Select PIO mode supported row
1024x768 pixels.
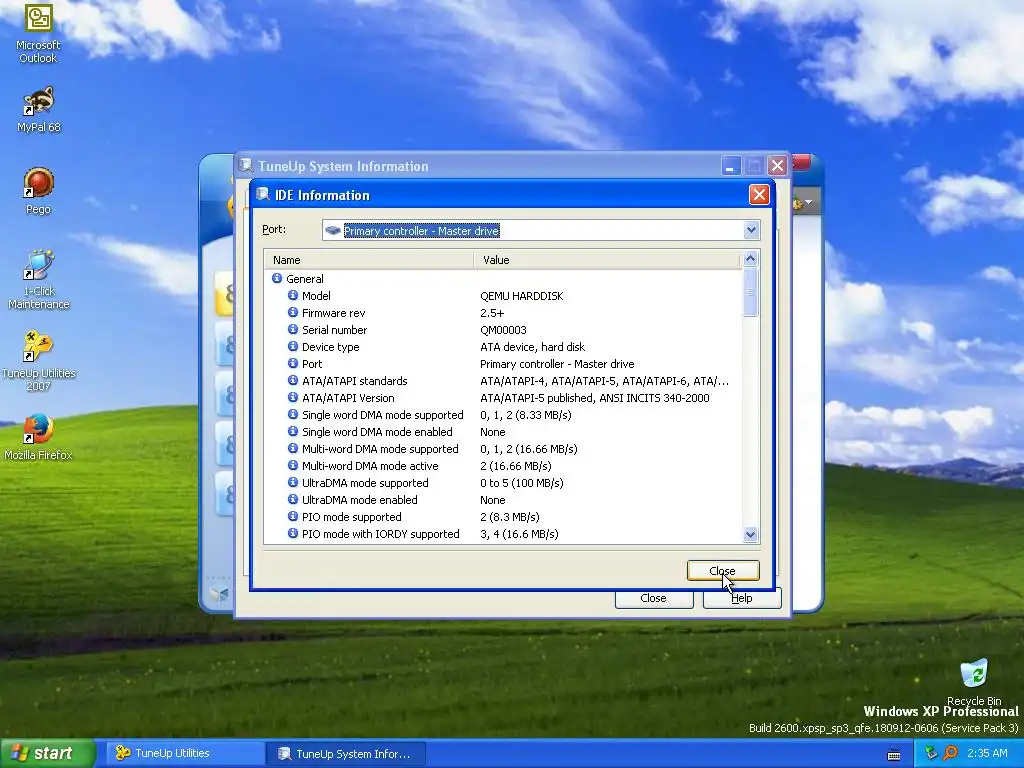point(503,517)
